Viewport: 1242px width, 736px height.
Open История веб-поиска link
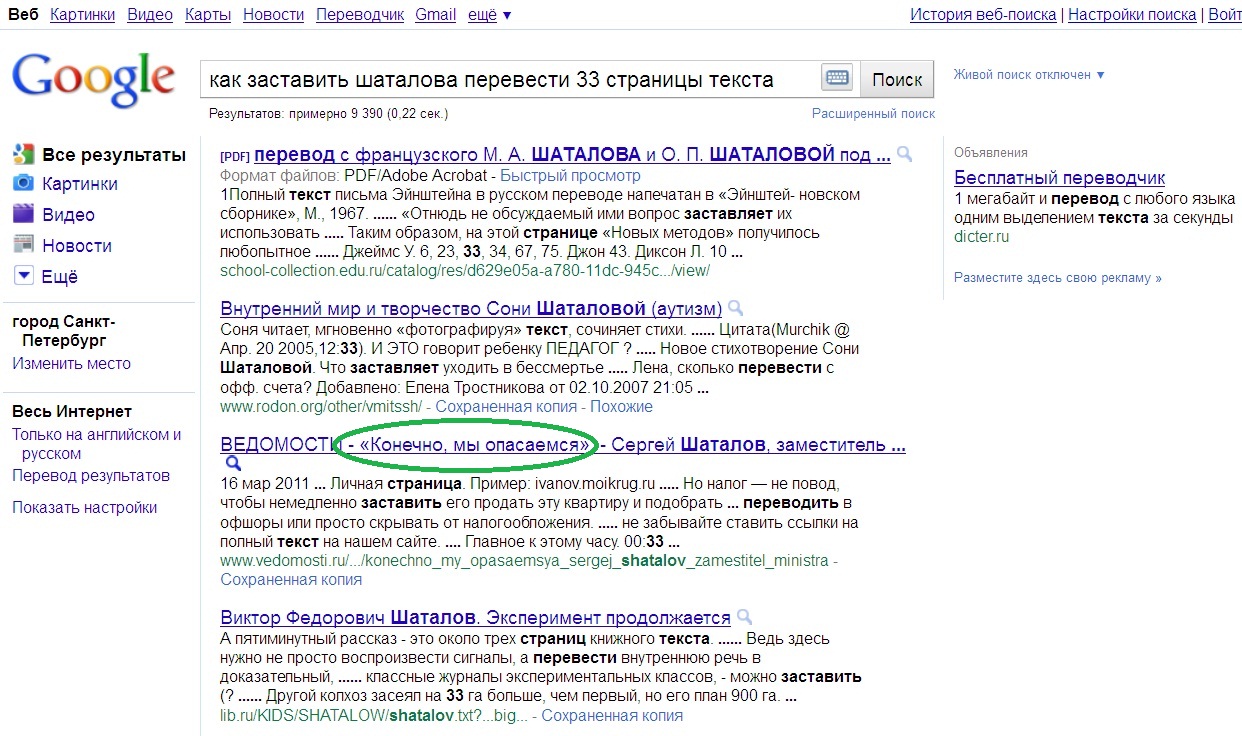point(983,15)
